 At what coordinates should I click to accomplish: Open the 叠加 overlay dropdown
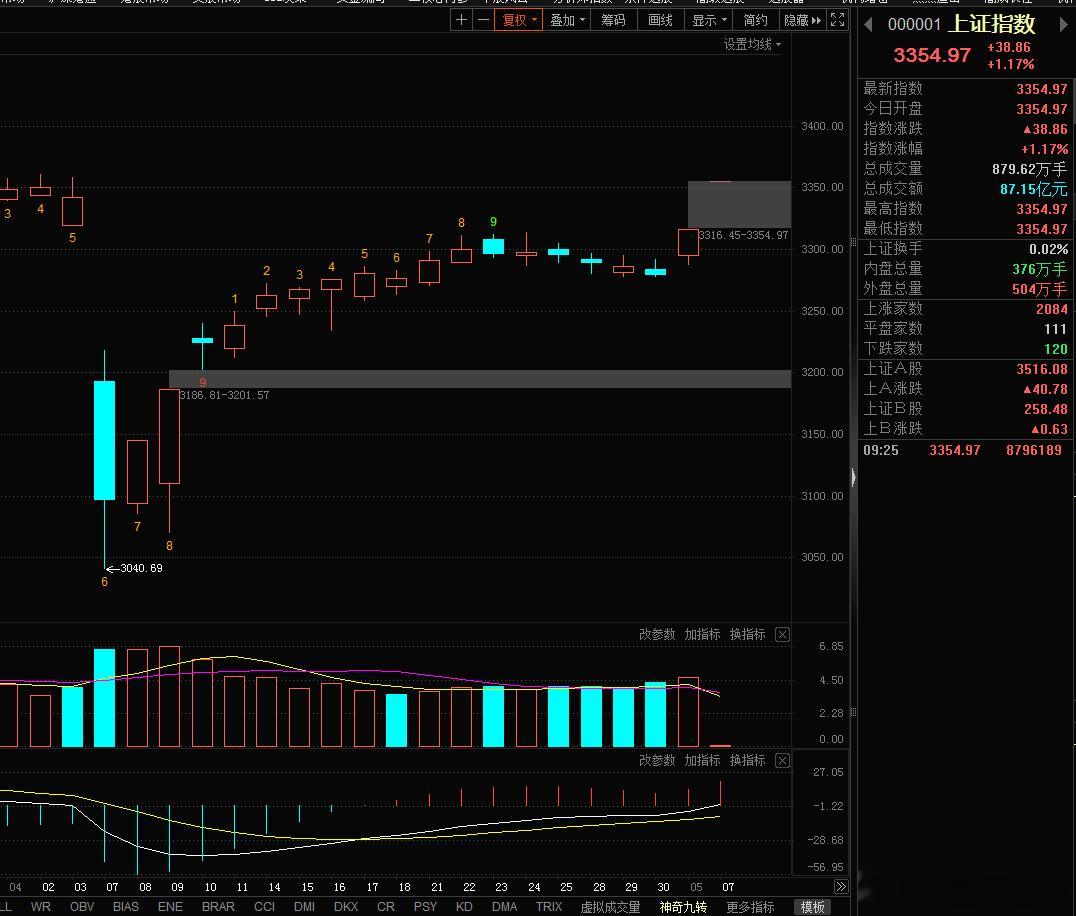[567, 20]
